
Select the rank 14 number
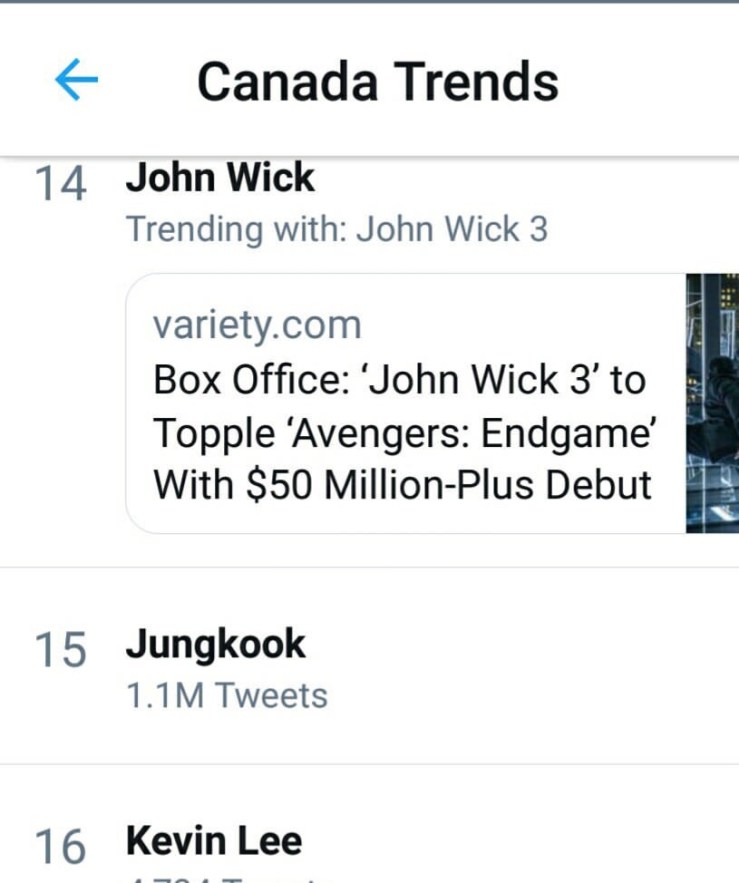coord(60,185)
